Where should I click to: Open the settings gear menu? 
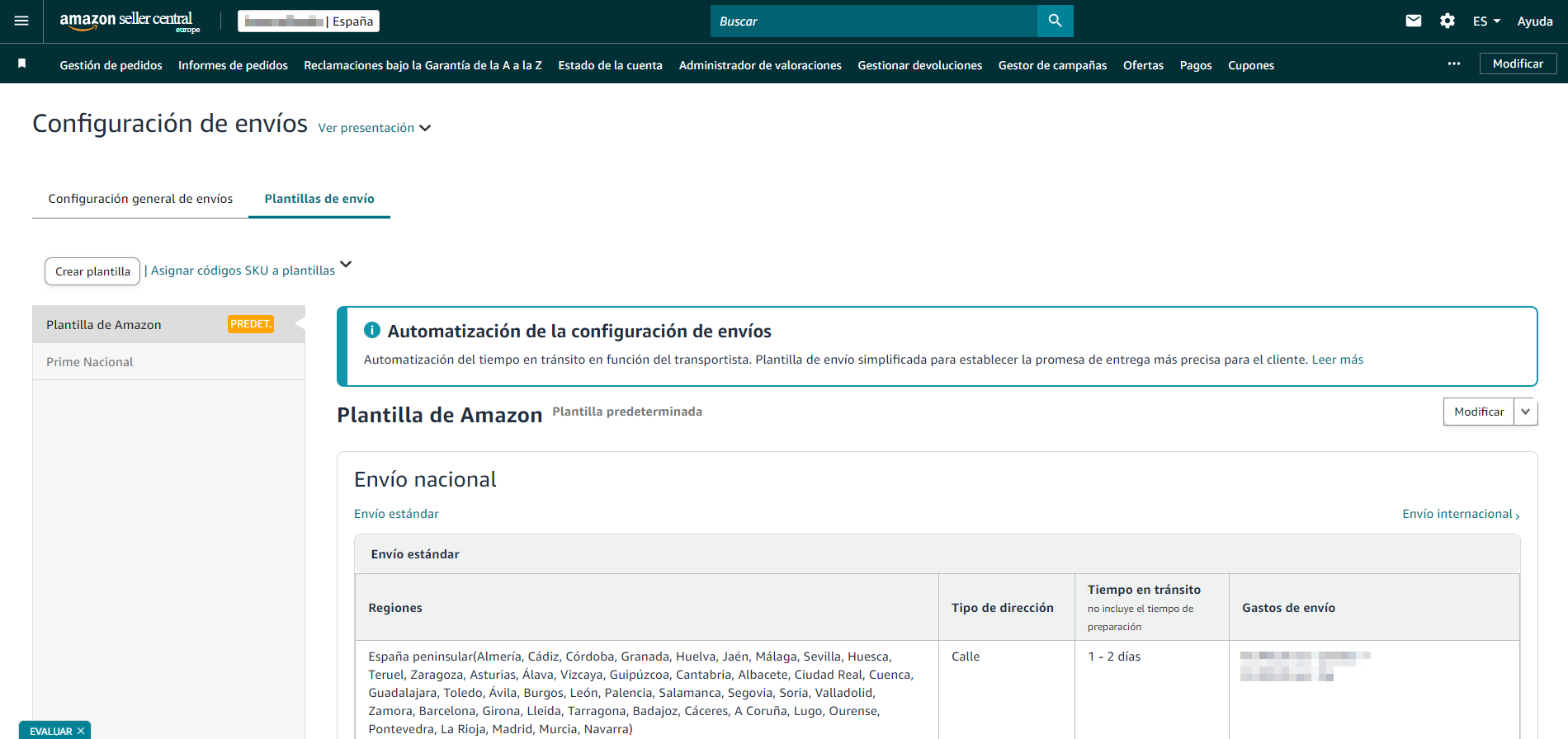pos(1448,21)
